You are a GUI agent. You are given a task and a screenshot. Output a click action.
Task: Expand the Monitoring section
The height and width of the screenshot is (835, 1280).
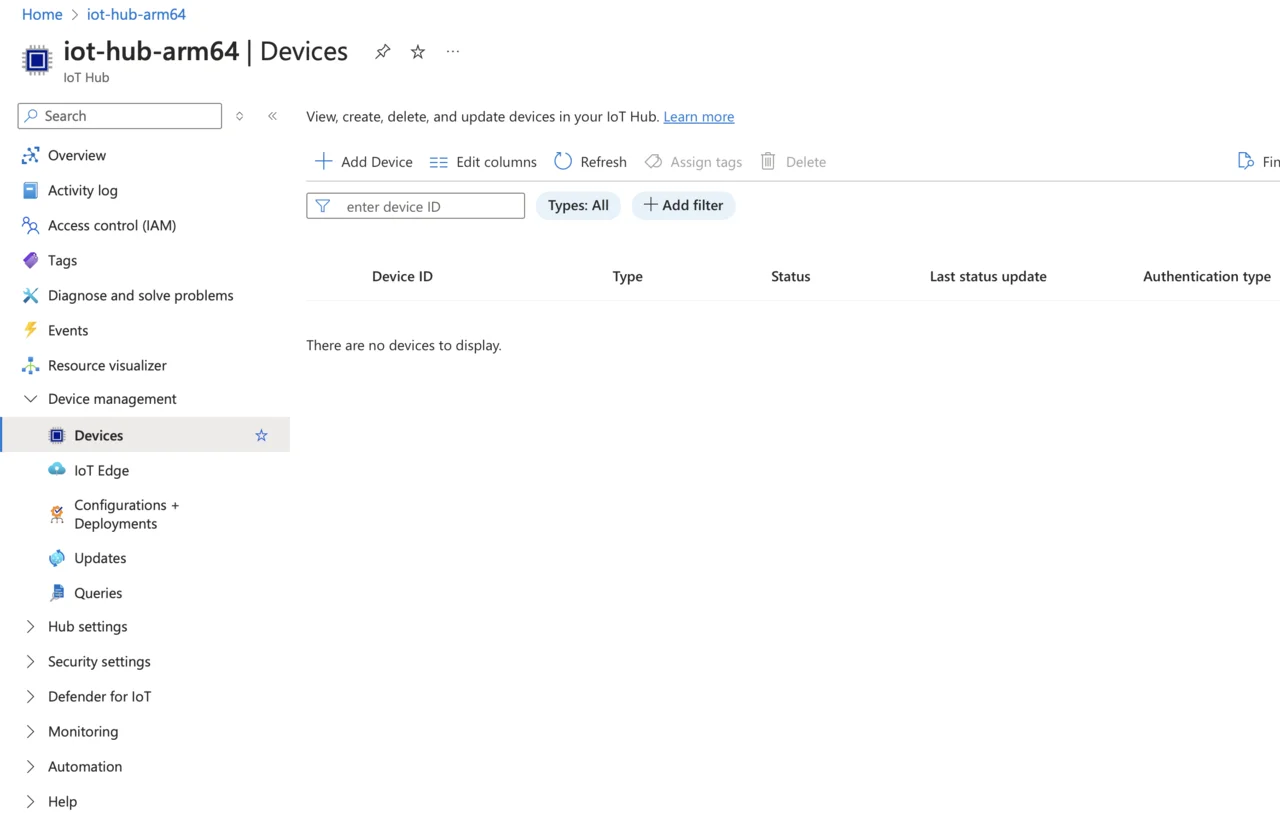tap(30, 732)
